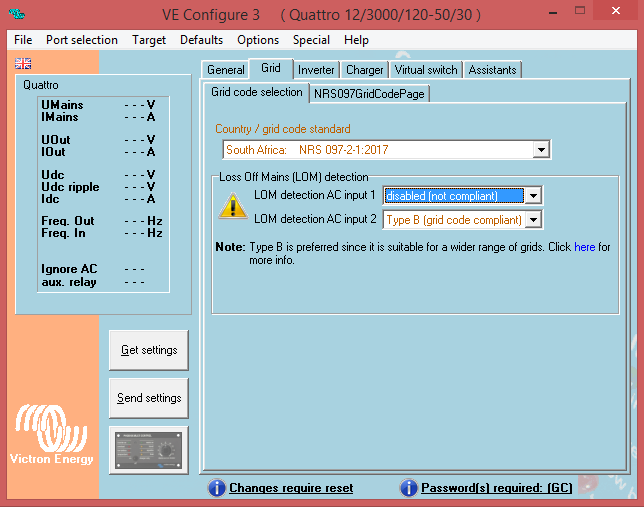Screen dimensions: 644x507
Task: Click the UK flag language icon
Action: (x=23, y=63)
